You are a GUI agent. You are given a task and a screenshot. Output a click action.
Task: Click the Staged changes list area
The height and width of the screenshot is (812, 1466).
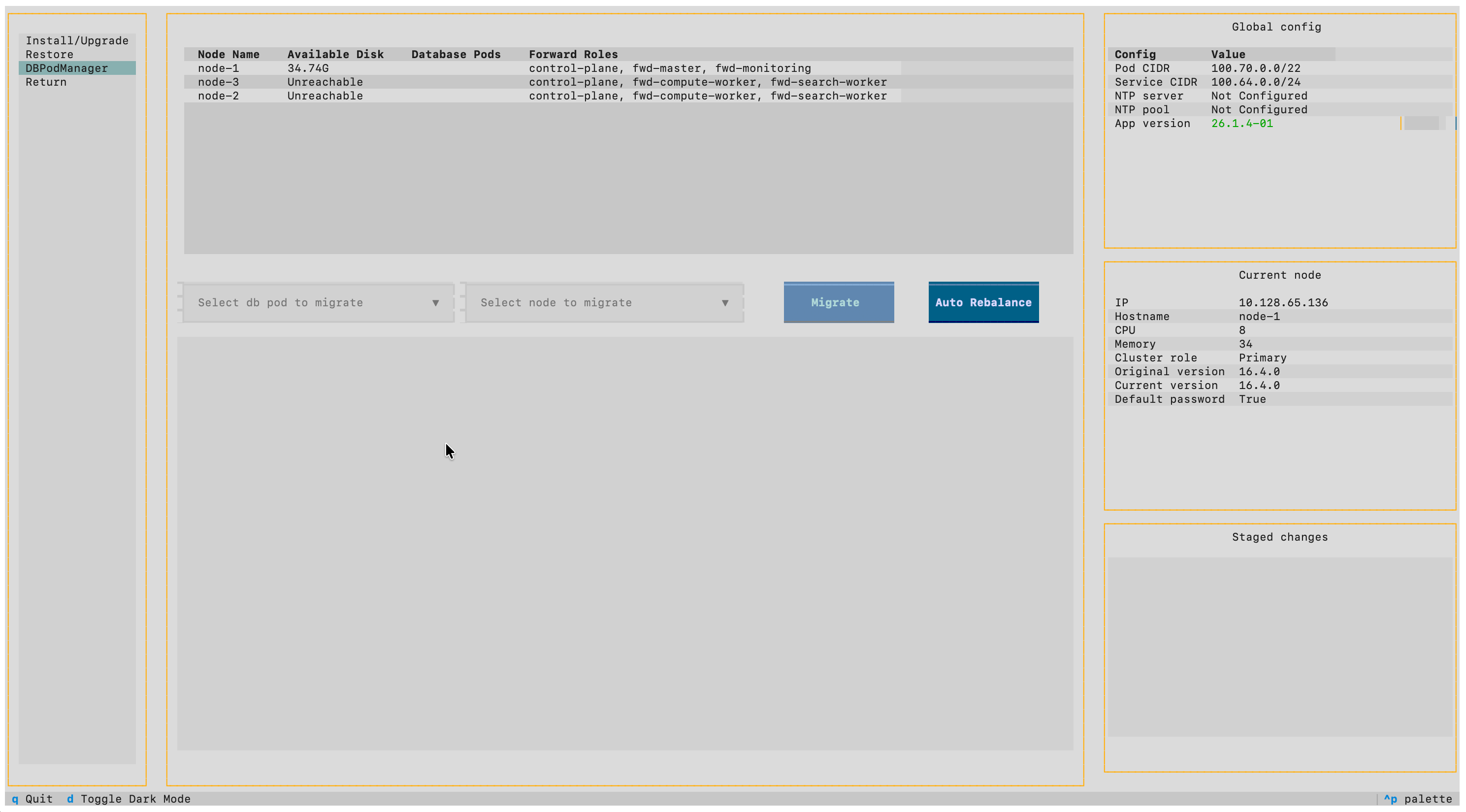1280,647
